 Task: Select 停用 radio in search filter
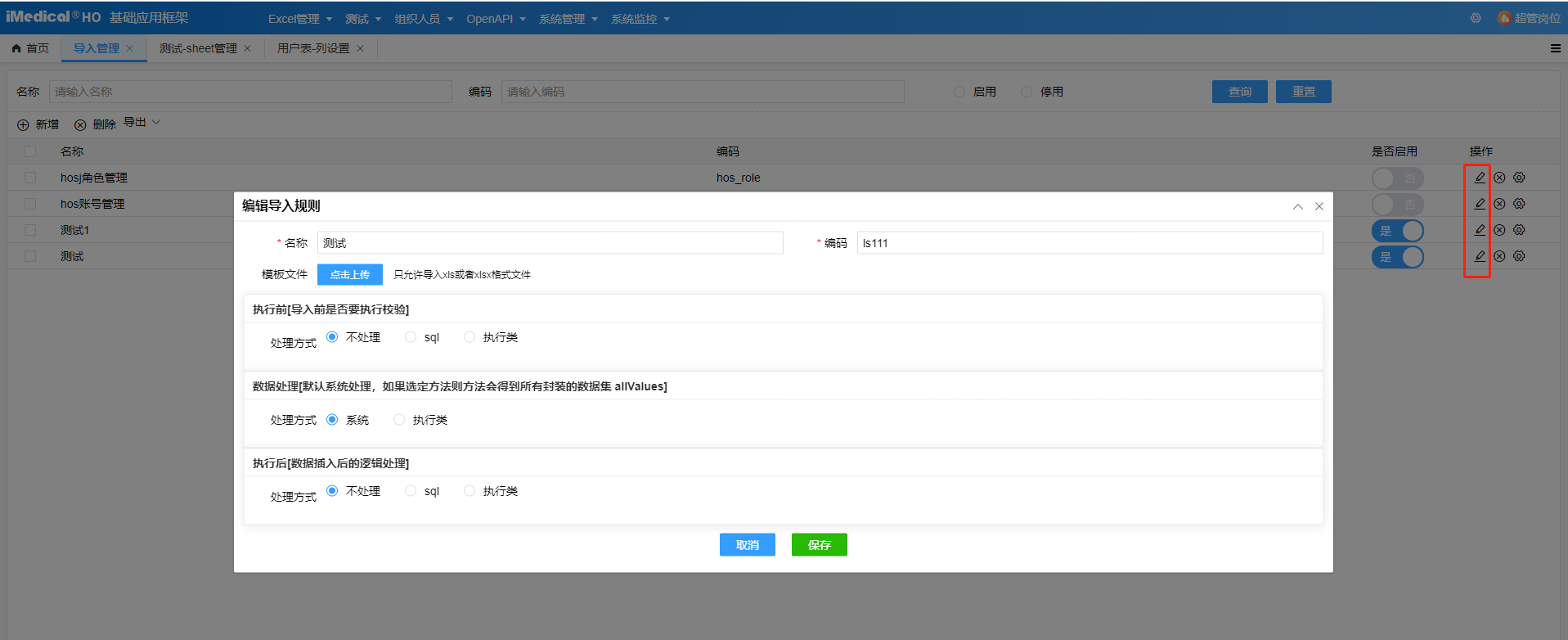point(1027,92)
